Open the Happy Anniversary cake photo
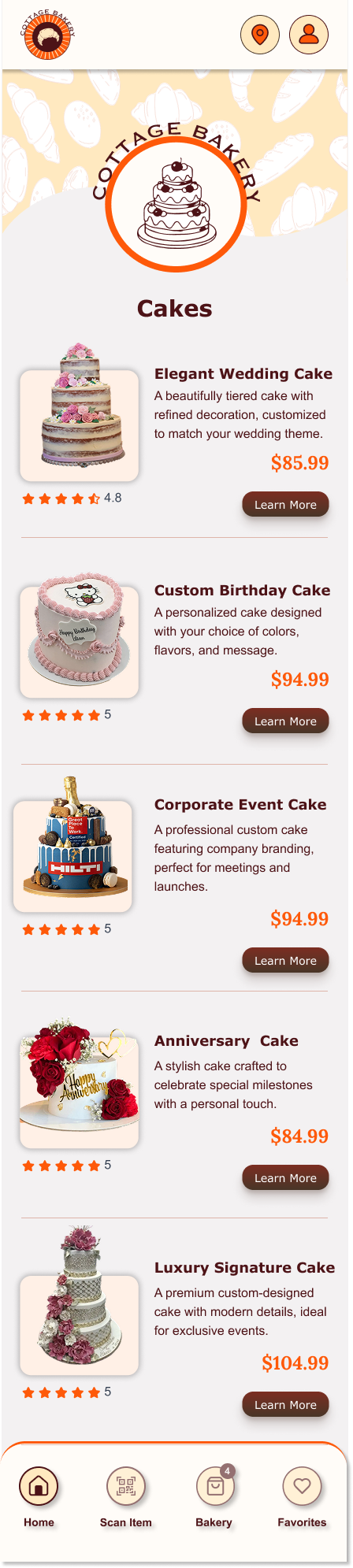Viewport: 353px width, 1568px height. pyautogui.click(x=80, y=1083)
